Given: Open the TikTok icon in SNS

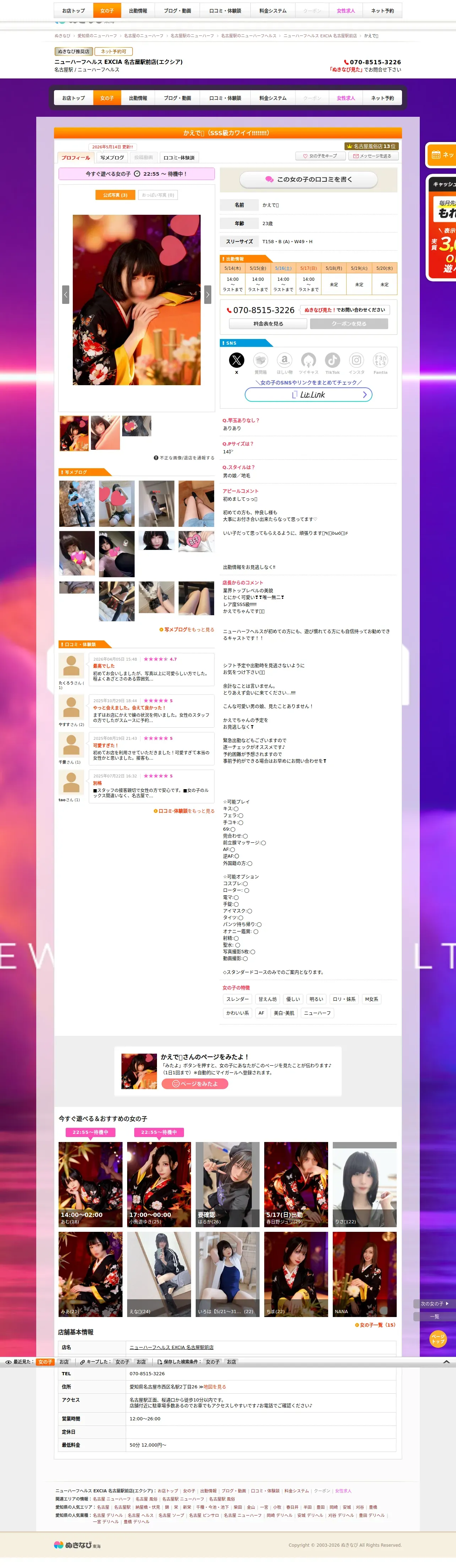Looking at the screenshot, I should click(x=332, y=360).
